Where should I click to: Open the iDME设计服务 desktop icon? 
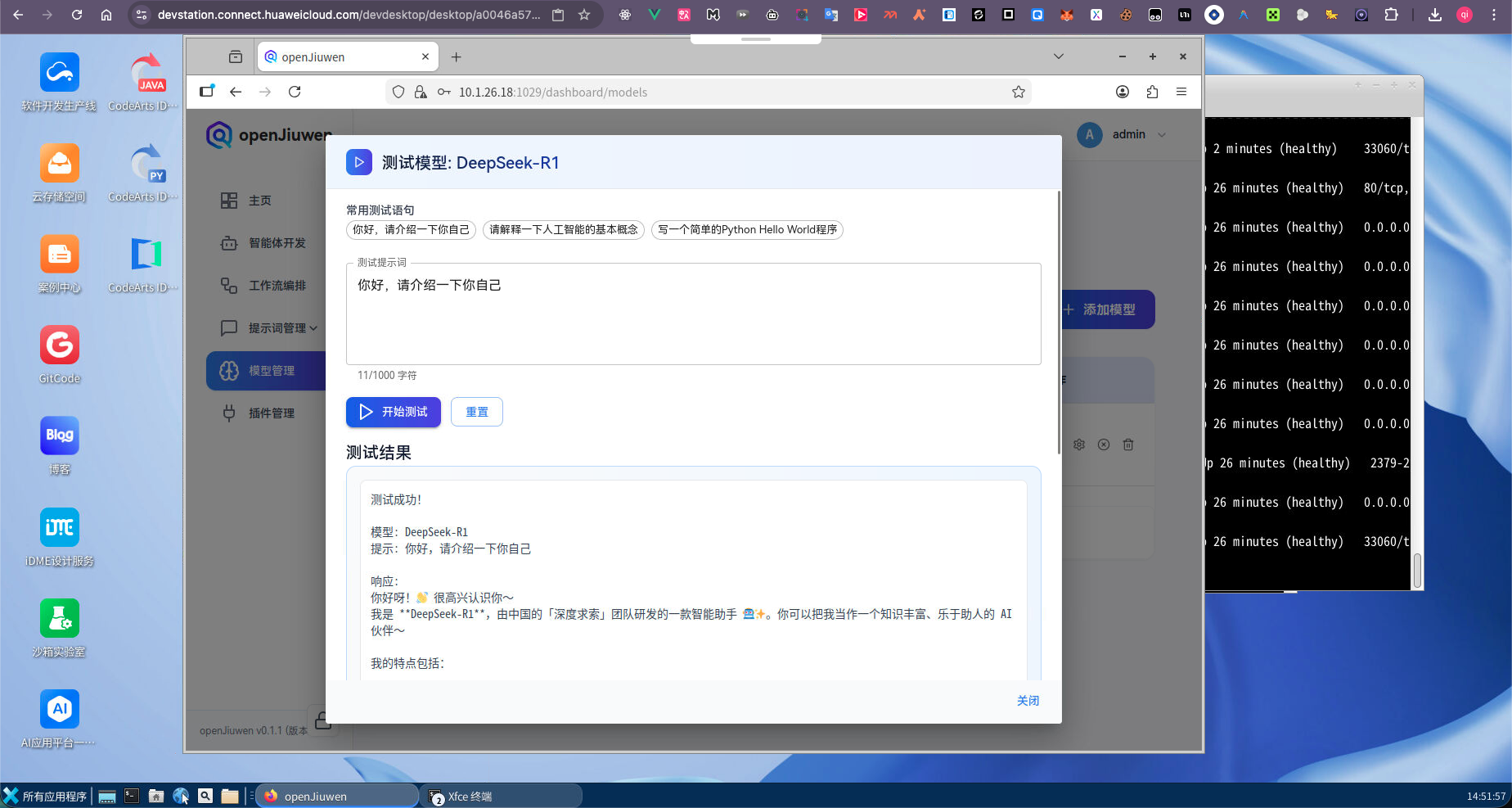click(59, 536)
